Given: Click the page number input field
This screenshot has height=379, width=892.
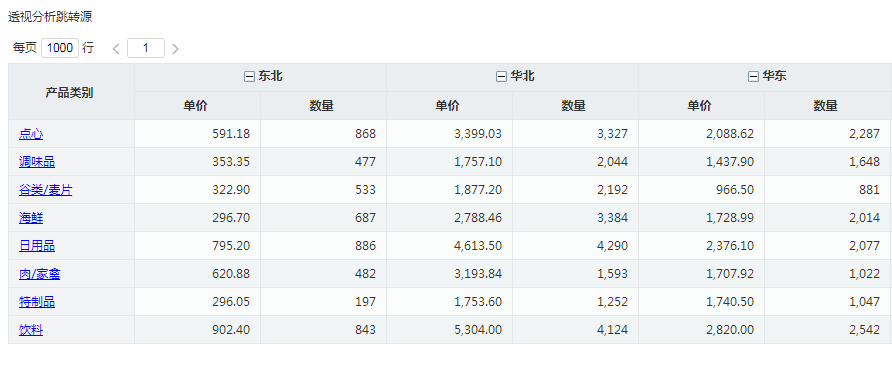Looking at the screenshot, I should 146,48.
